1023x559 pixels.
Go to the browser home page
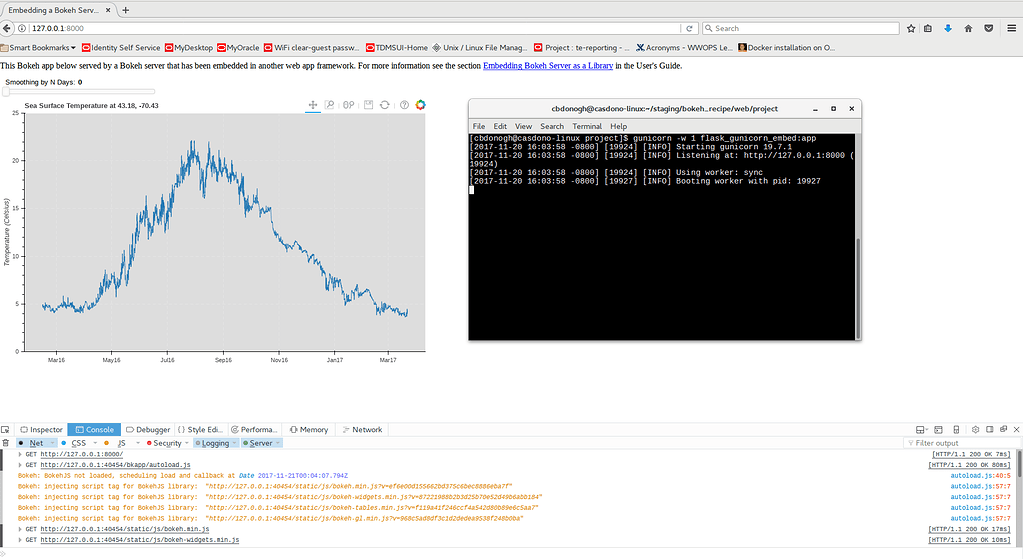tap(968, 29)
